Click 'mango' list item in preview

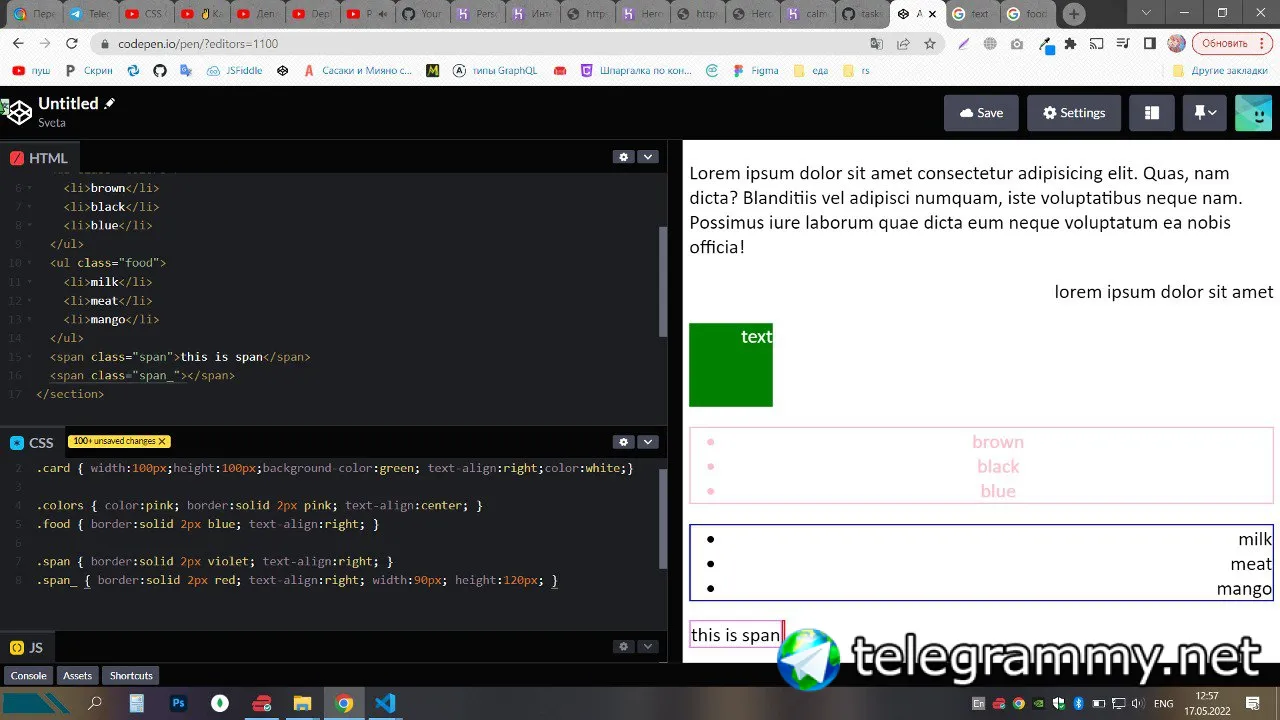[1244, 589]
